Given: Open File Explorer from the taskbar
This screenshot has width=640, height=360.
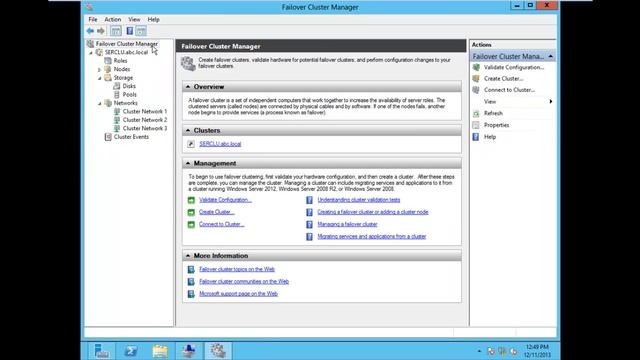Looking at the screenshot, I should (160, 351).
